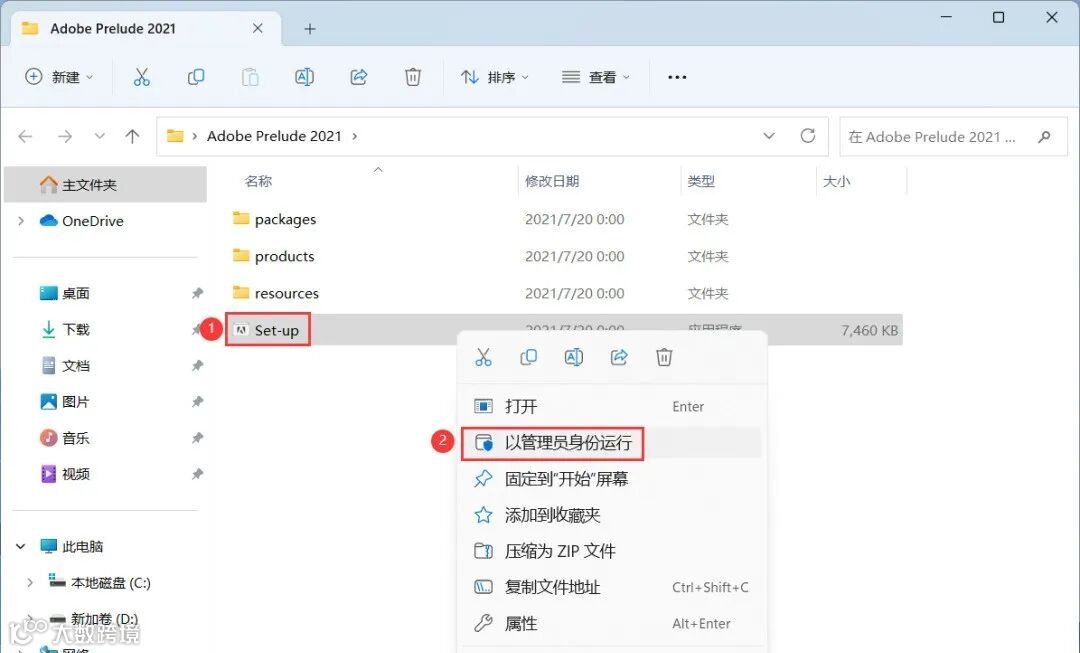Click the toolbar Share icon
Screen dimensions: 1080x653
[x=359, y=76]
